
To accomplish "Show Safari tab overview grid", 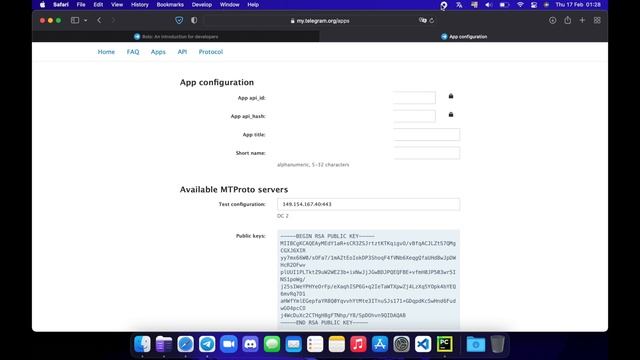I will pyautogui.click(x=597, y=20).
